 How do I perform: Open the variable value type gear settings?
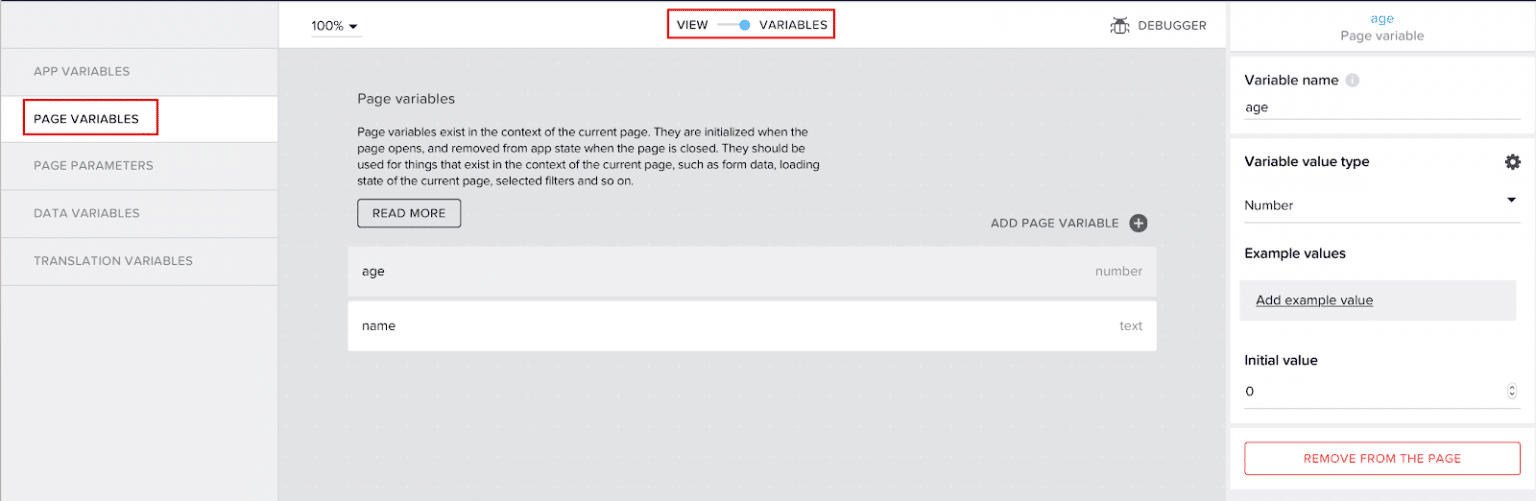[1512, 162]
